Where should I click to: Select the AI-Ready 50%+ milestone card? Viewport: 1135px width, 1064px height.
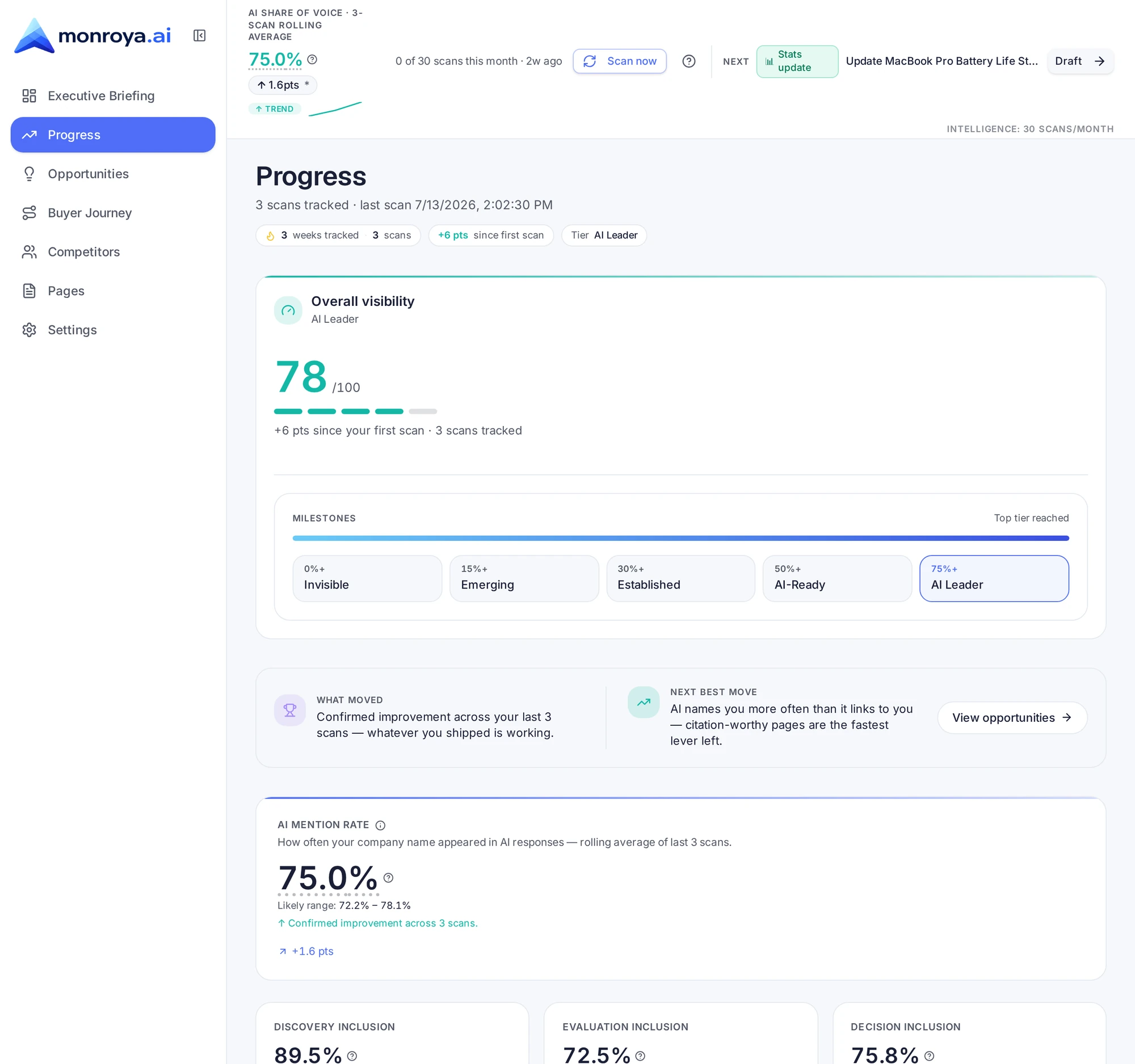[x=837, y=578]
